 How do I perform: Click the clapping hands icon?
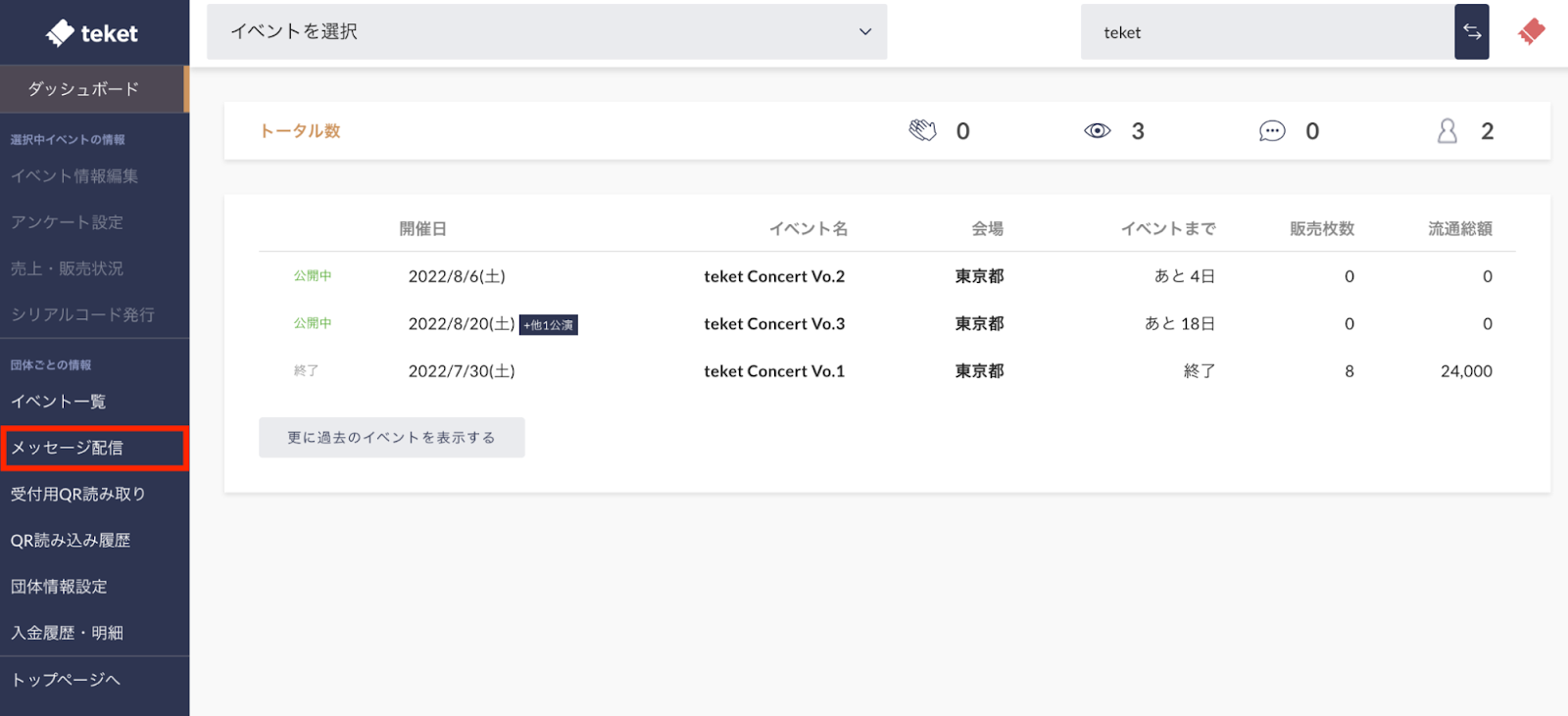[x=922, y=131]
